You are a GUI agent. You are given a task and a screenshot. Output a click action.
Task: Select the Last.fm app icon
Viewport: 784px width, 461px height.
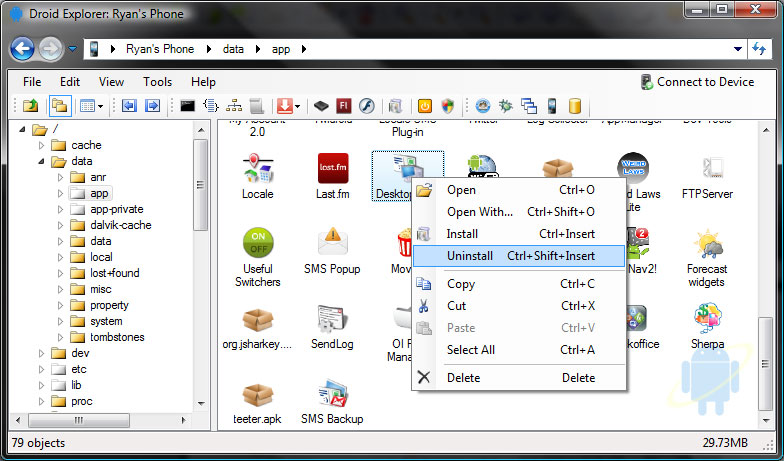(x=332, y=176)
